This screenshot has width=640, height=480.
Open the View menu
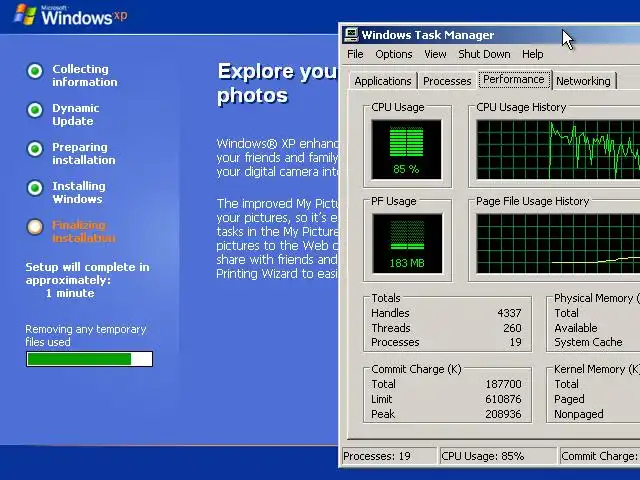pos(435,54)
